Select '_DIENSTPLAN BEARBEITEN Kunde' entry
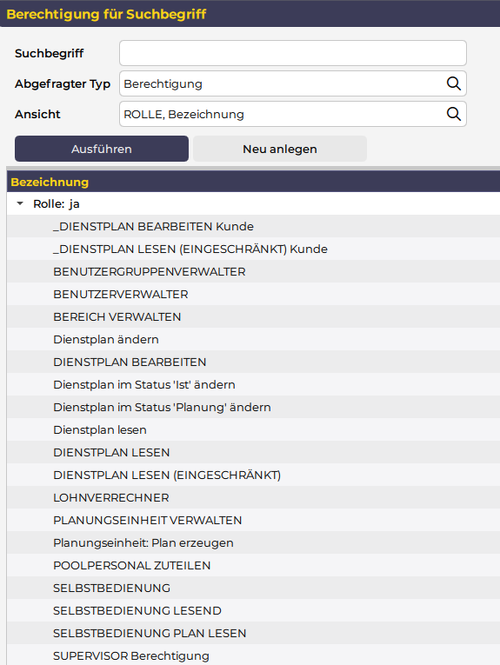 (253, 226)
